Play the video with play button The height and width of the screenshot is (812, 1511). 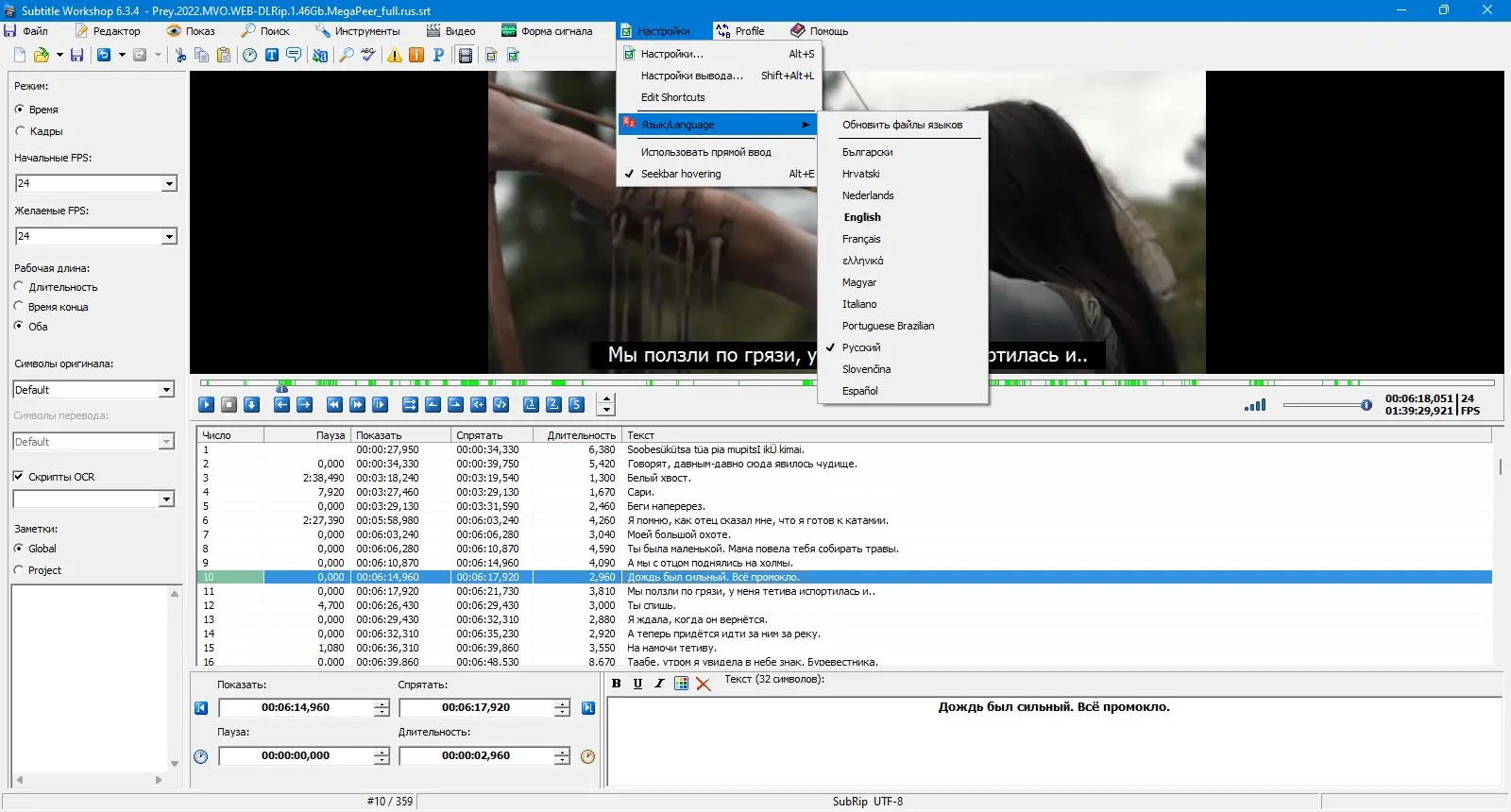point(207,405)
